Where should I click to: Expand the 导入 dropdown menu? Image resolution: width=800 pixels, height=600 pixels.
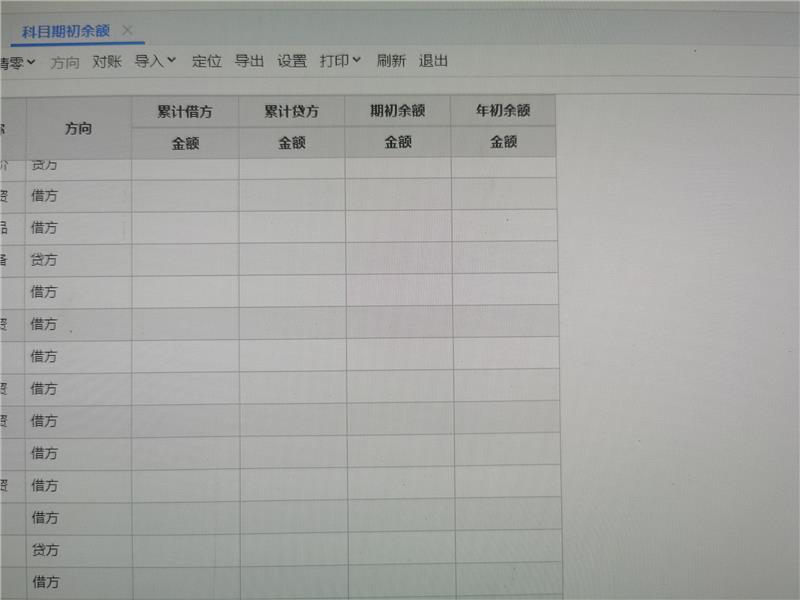(x=155, y=61)
